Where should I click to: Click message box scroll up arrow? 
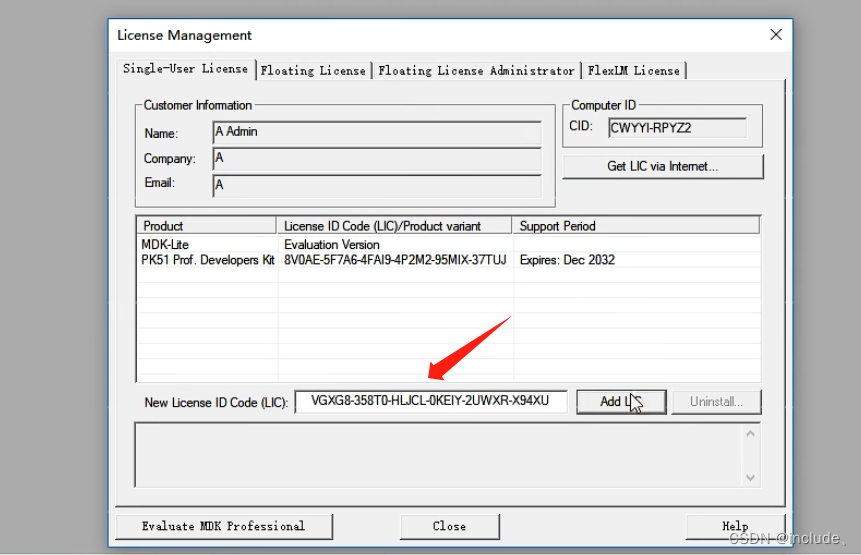tap(751, 434)
